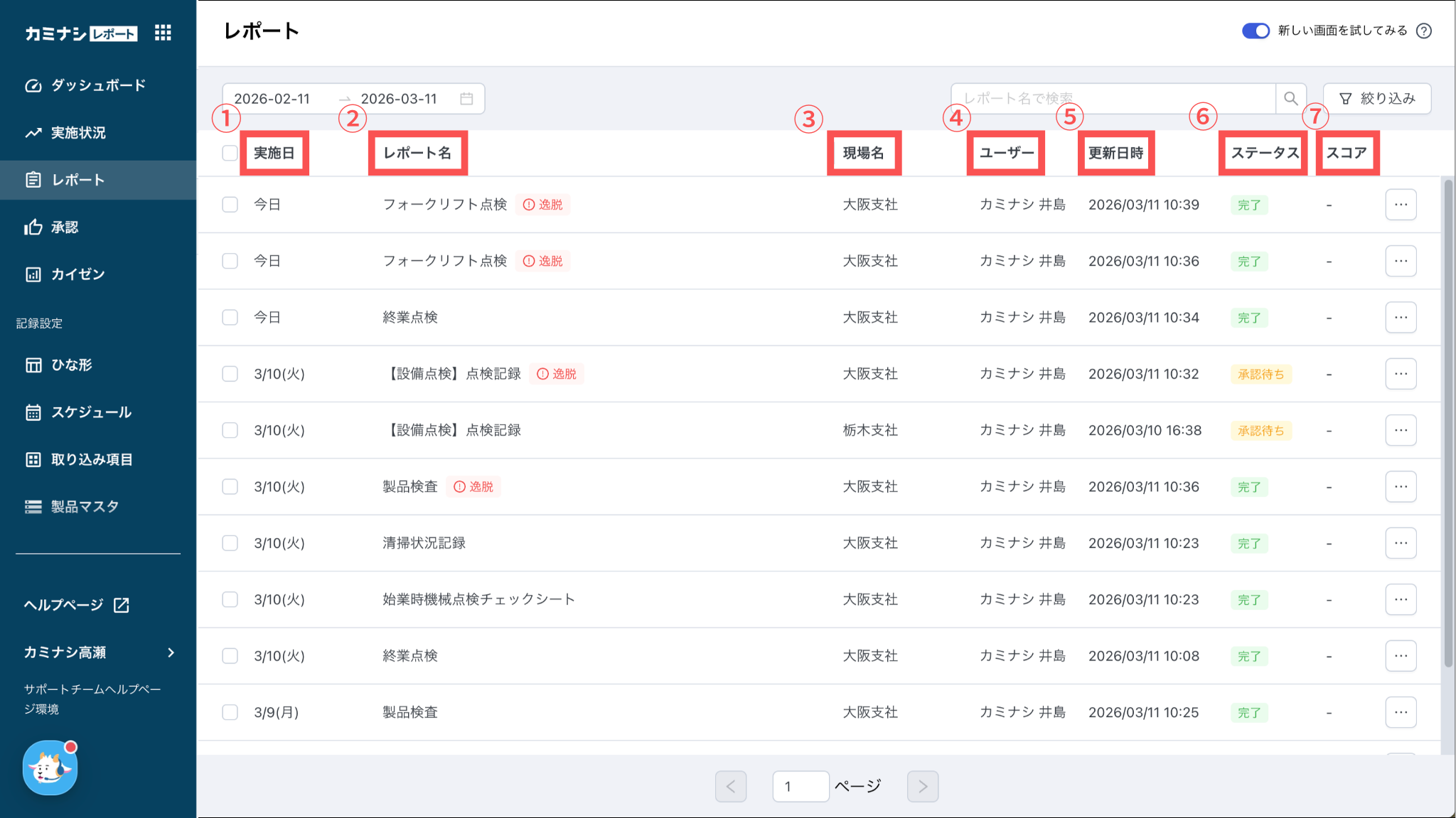
Task: Open the support chat mascot icon
Action: pos(50,768)
